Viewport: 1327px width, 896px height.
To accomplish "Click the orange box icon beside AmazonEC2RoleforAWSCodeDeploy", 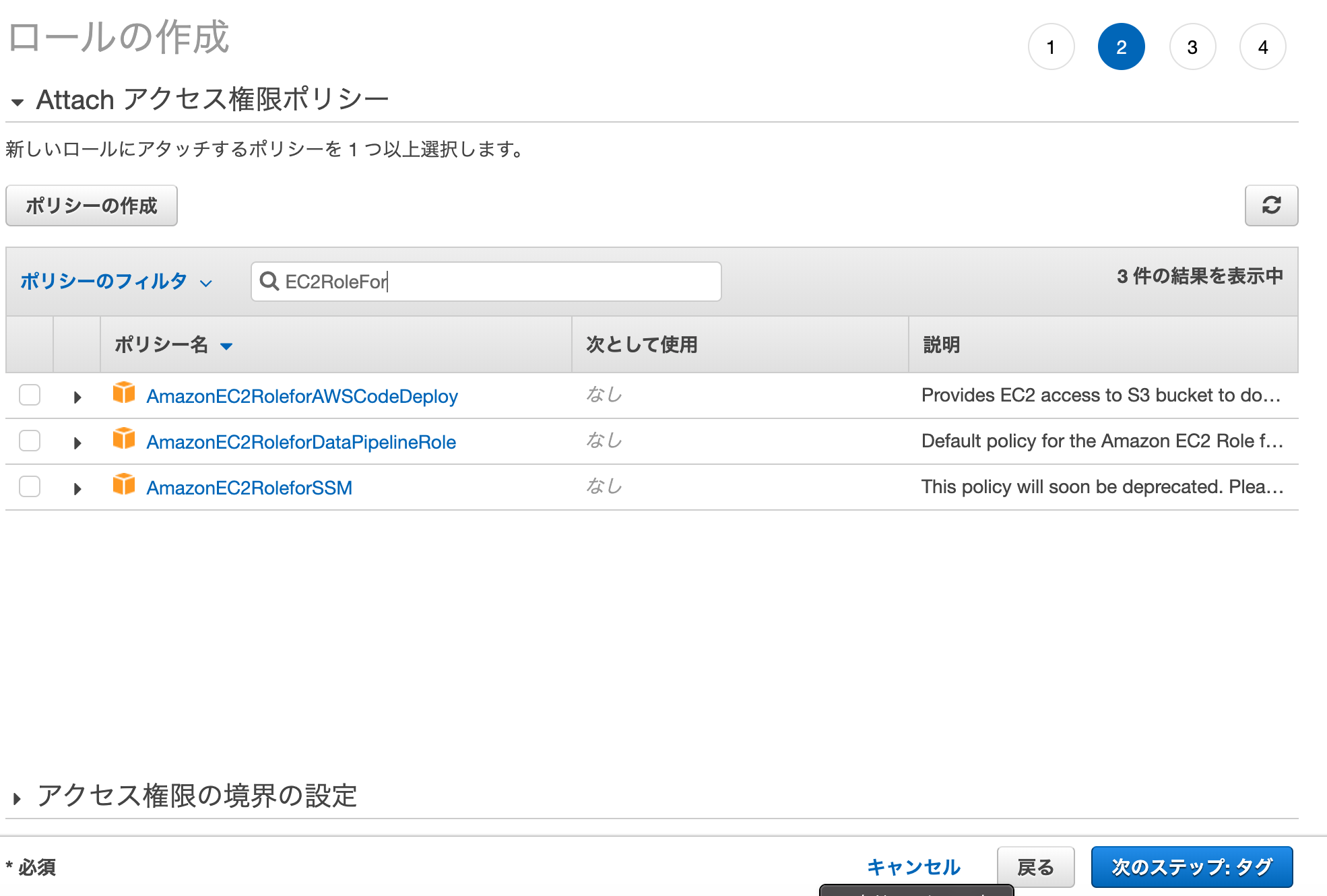I will [x=124, y=393].
